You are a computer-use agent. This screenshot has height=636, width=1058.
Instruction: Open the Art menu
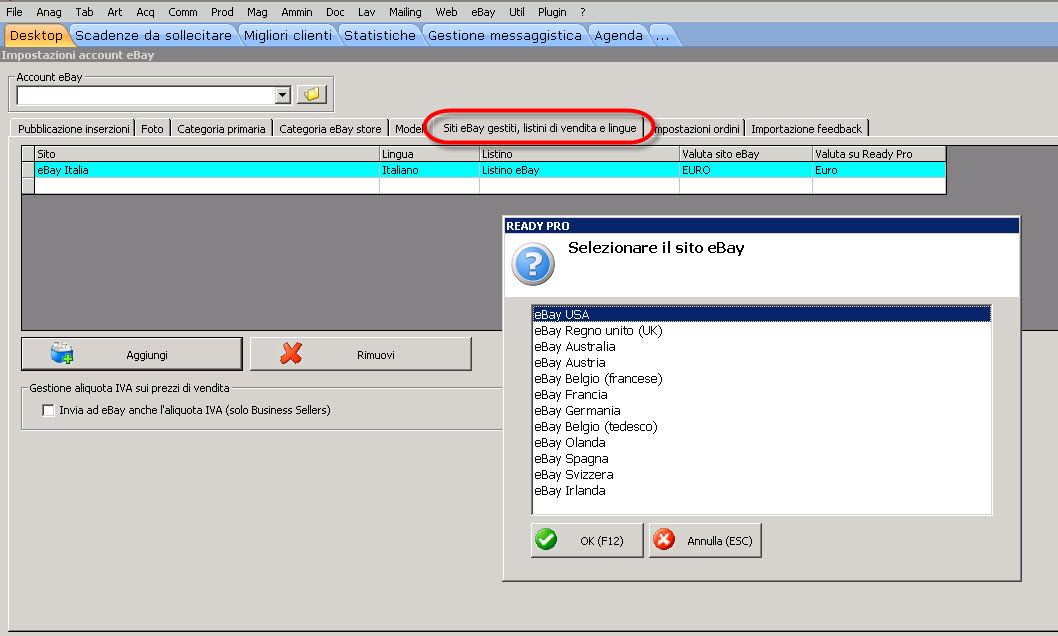115,12
